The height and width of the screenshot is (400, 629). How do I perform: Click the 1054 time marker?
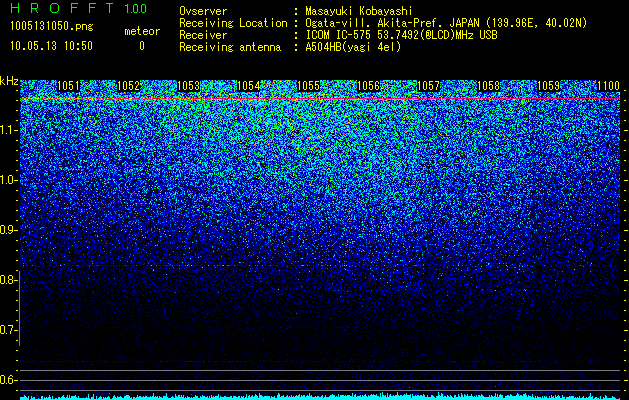(x=248, y=86)
